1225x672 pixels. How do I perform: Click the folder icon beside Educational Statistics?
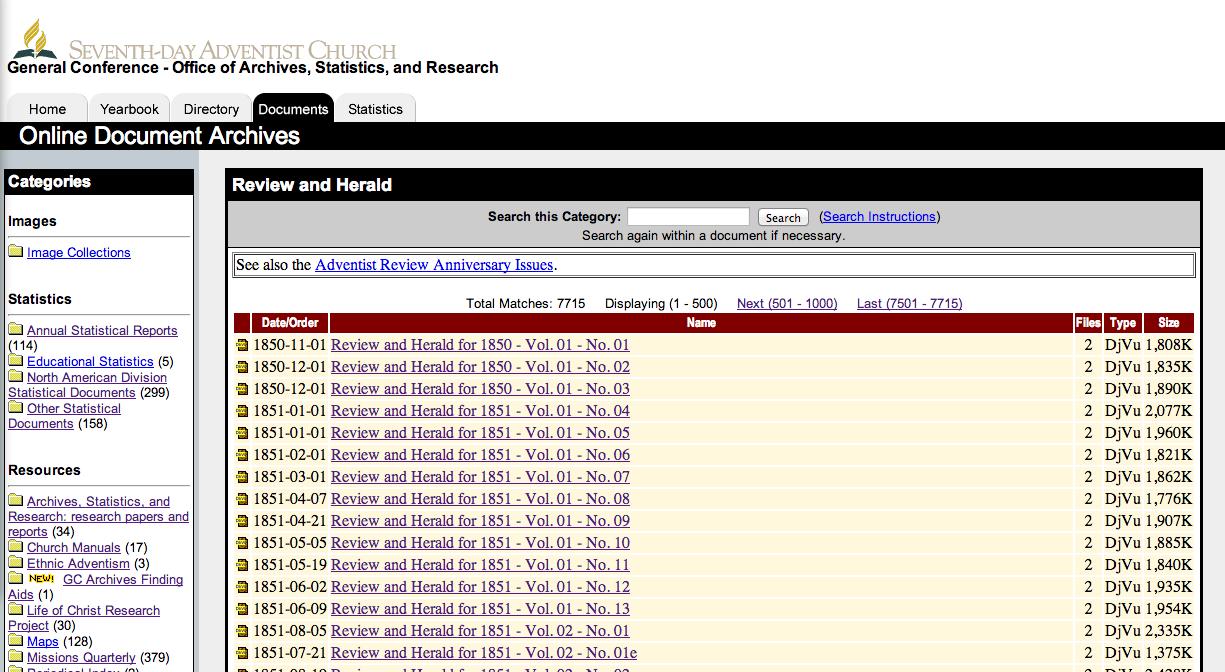tap(16, 360)
